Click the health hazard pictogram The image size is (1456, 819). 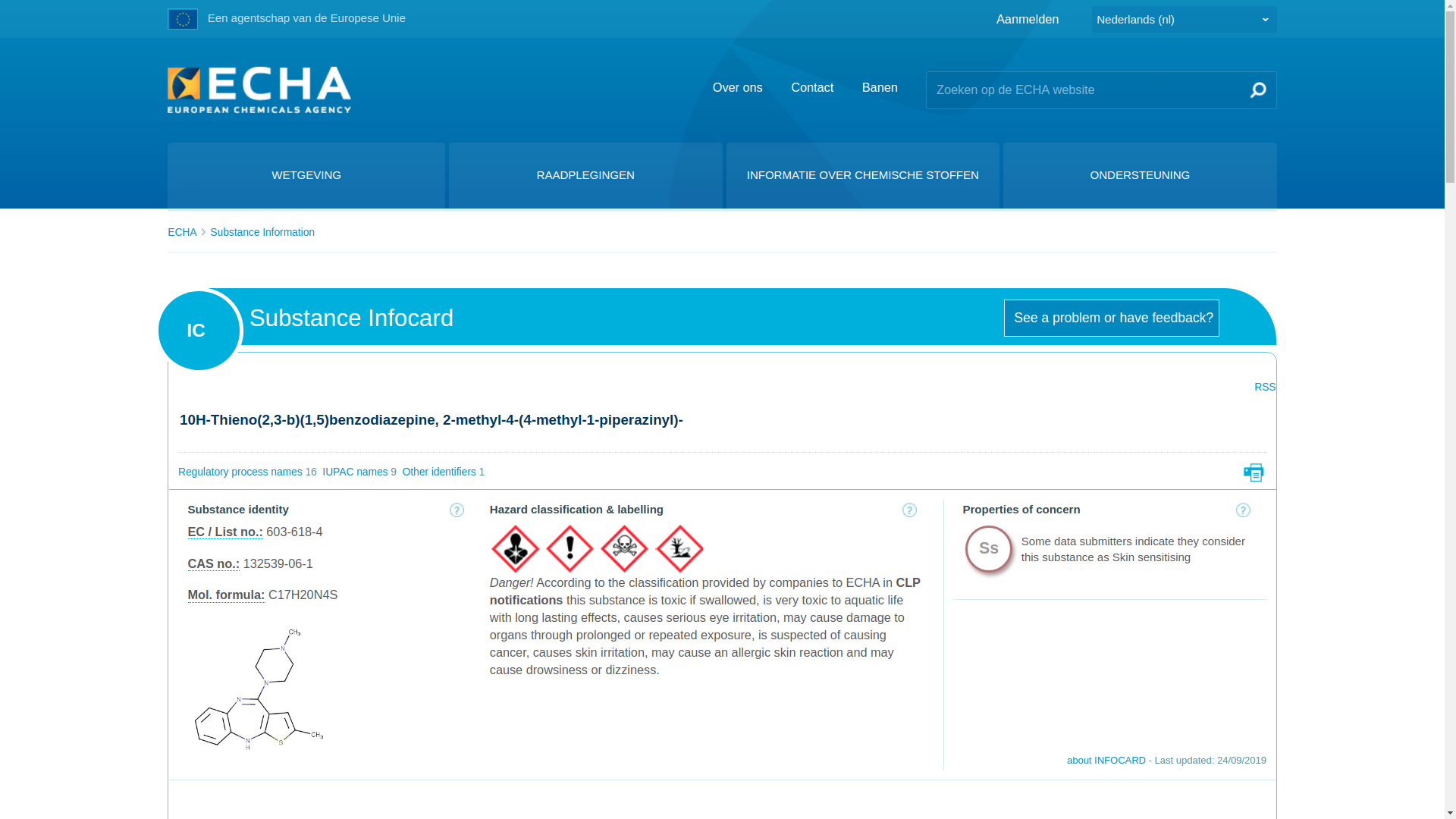[x=515, y=548]
